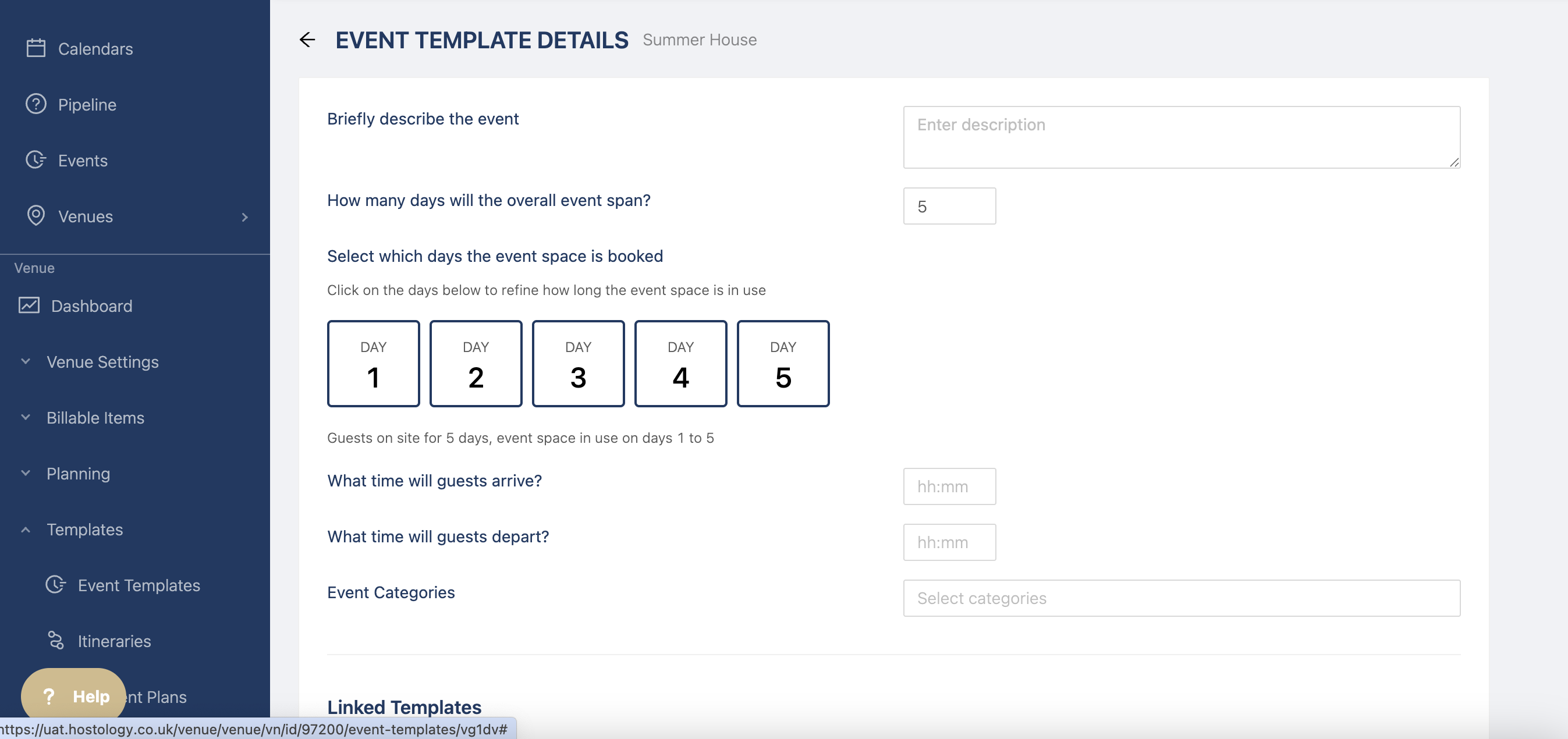Toggle the Day 1 box
Screen dimensions: 1568x739
point(373,364)
